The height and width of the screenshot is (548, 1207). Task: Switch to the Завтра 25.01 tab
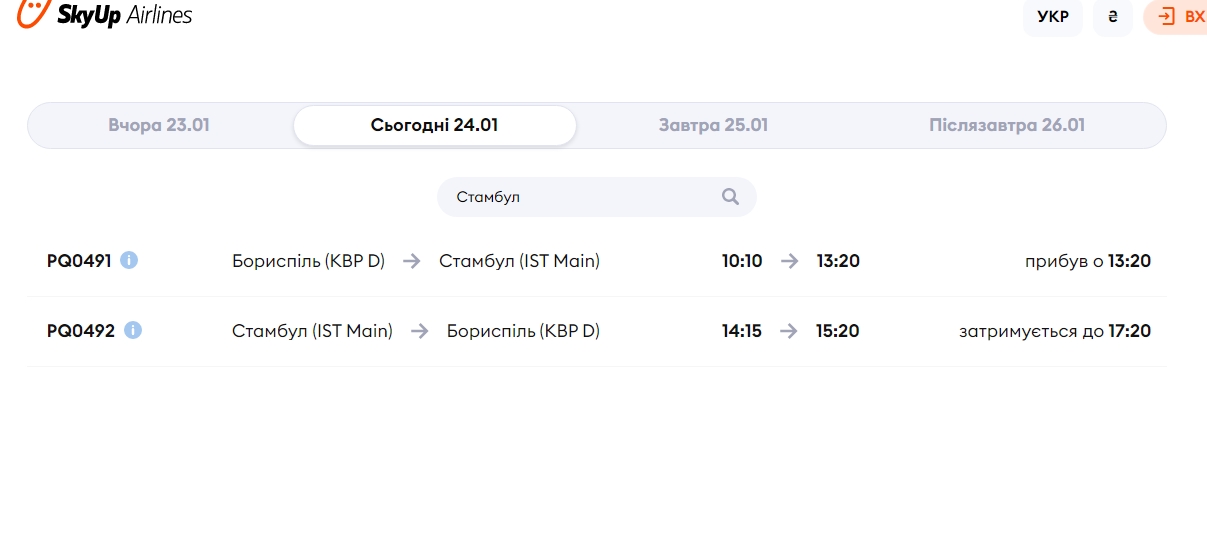(713, 126)
